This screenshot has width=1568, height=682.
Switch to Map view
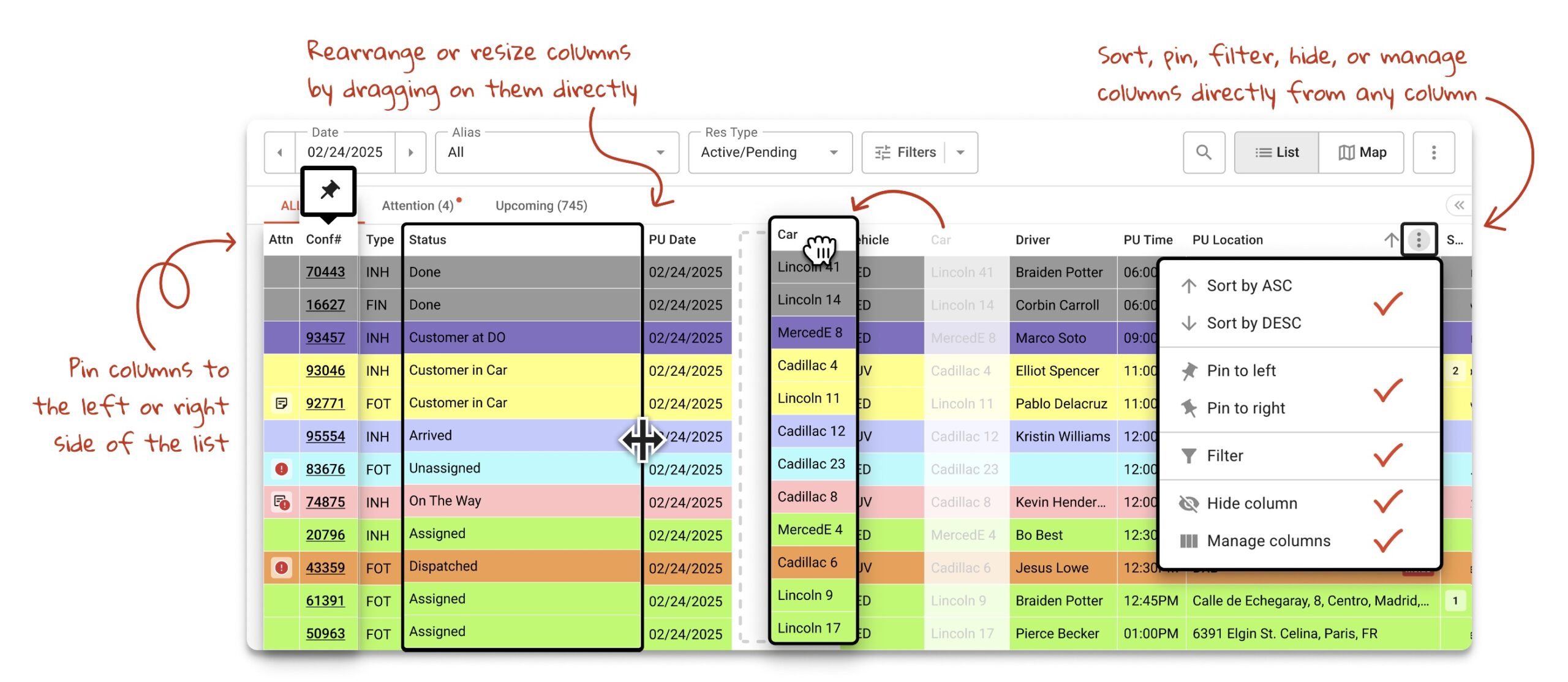1362,152
